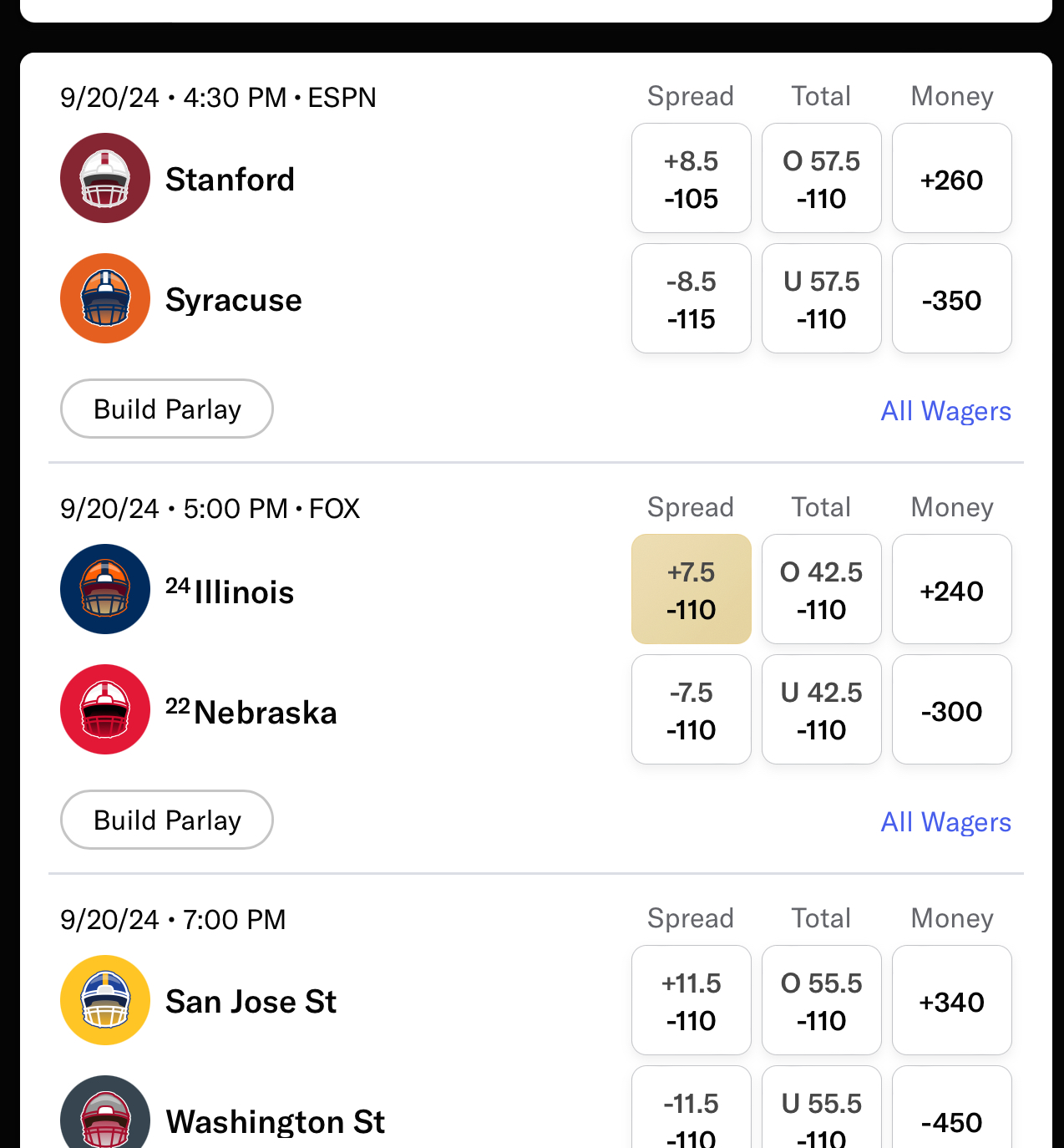
Task: Click the San Jose St helmet icon
Action: [x=105, y=1000]
